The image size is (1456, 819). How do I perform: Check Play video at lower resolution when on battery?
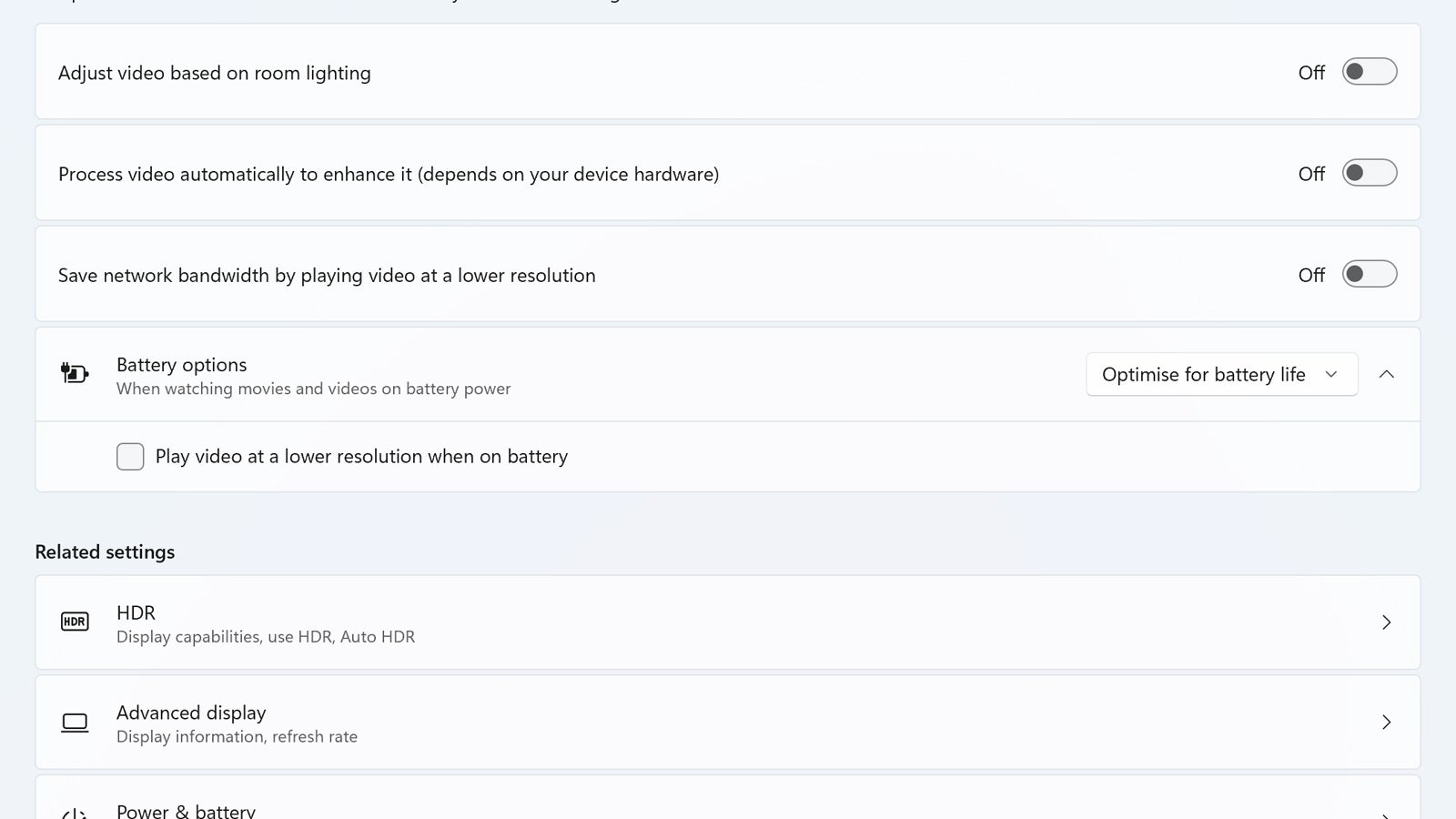point(130,456)
